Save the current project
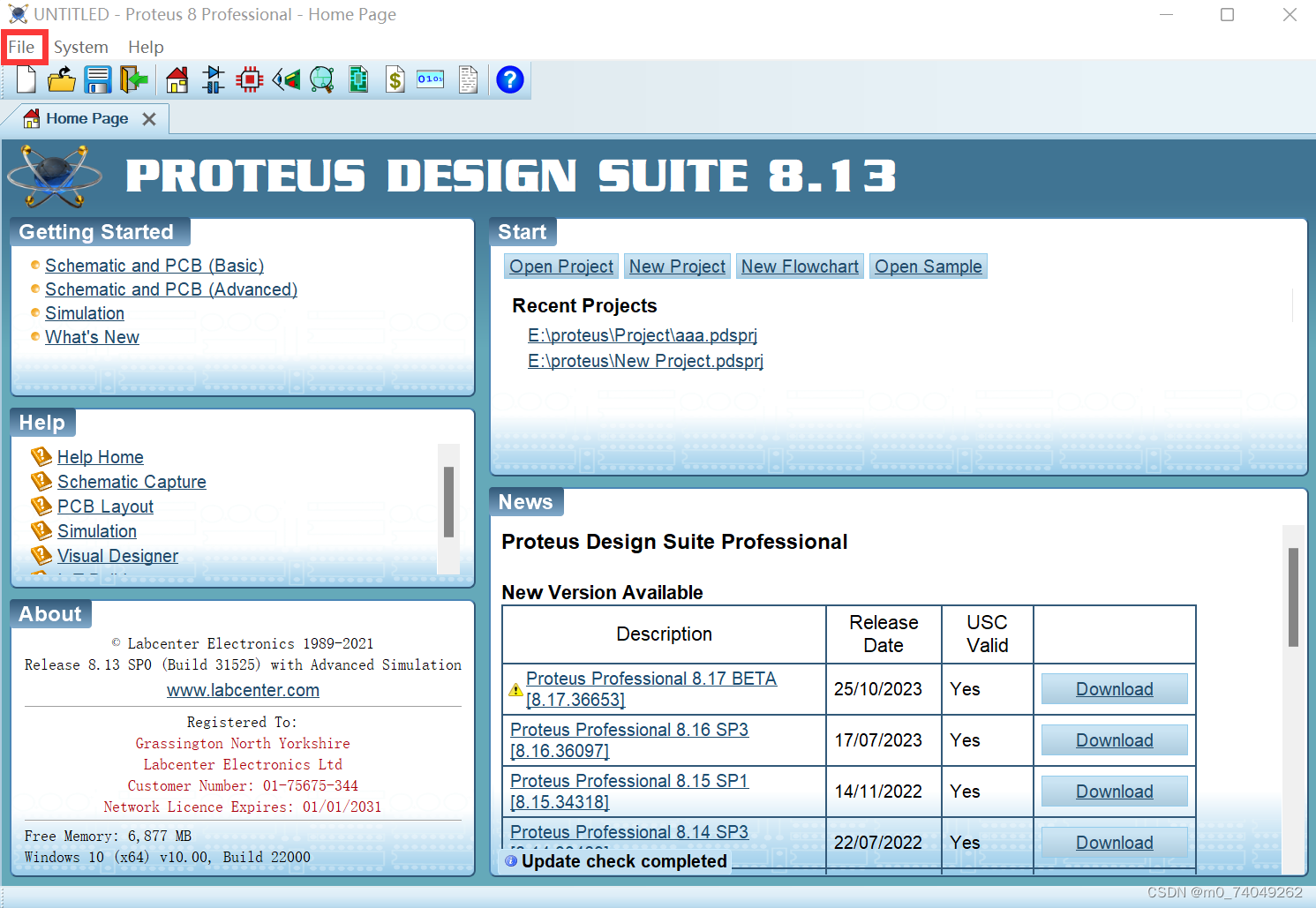Viewport: 1316px width, 908px height. 98,79
